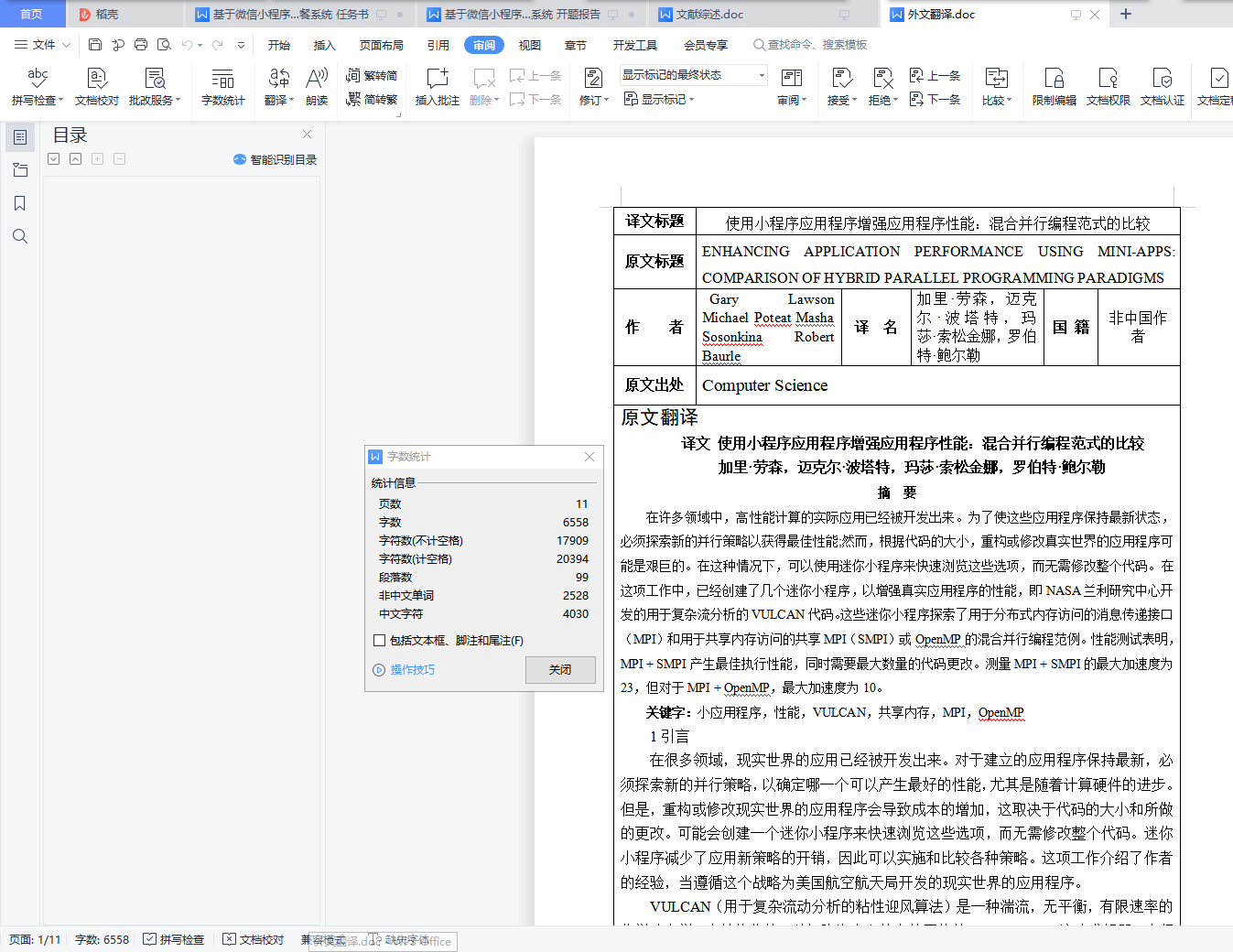Toggle 文档校对 in status bar

tap(254, 939)
